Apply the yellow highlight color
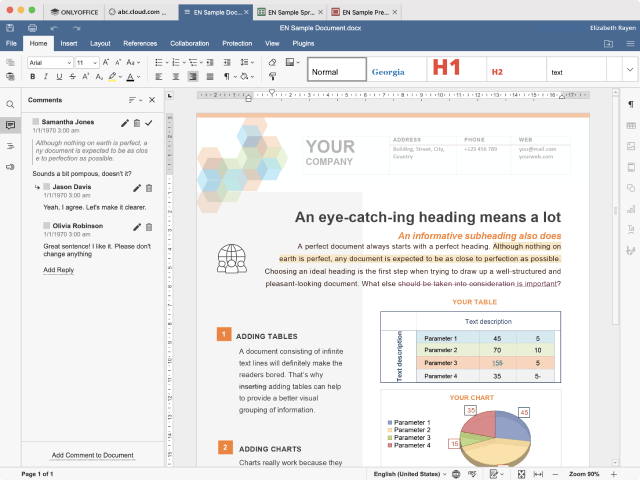 click(113, 76)
